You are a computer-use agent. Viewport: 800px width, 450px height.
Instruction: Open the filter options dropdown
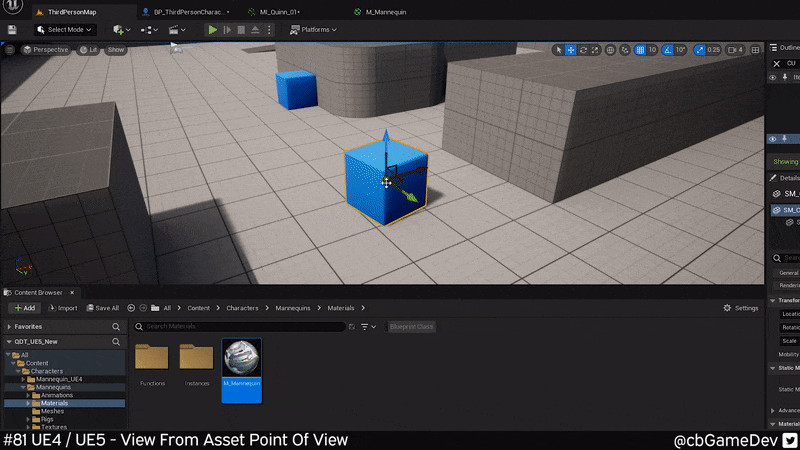tap(368, 327)
